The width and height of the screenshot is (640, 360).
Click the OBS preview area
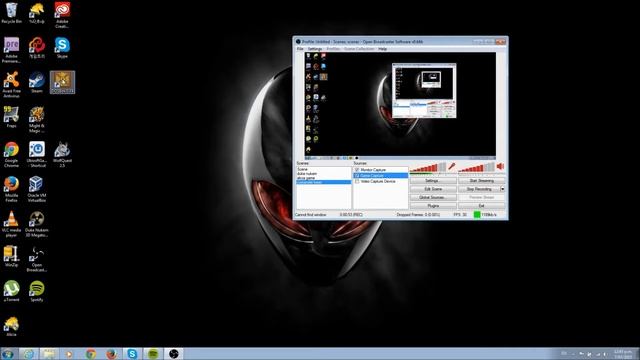tap(400, 105)
